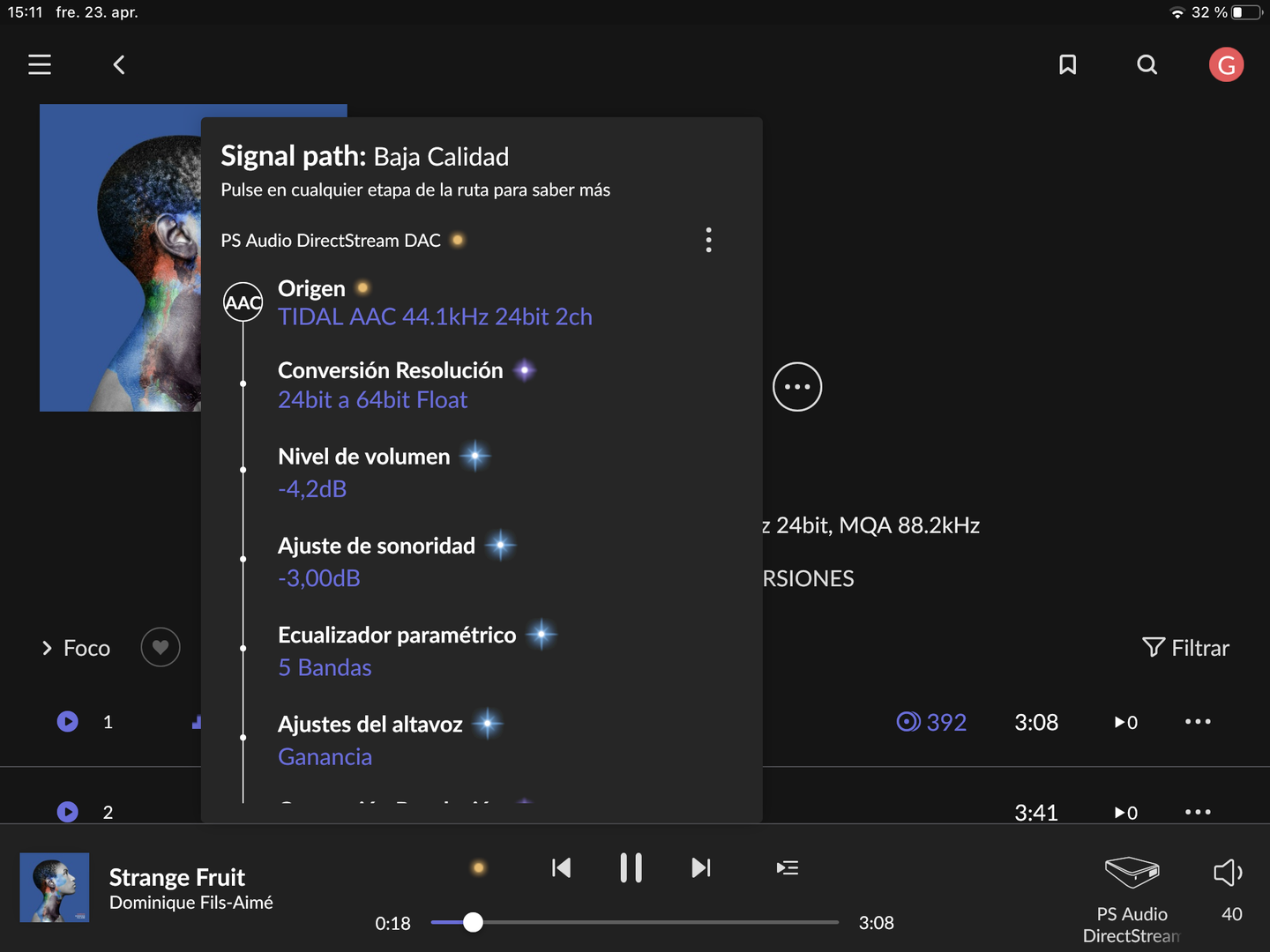Open artist Dominique Fils-Aimé link
This screenshot has width=1270, height=952.
pyautogui.click(x=191, y=903)
